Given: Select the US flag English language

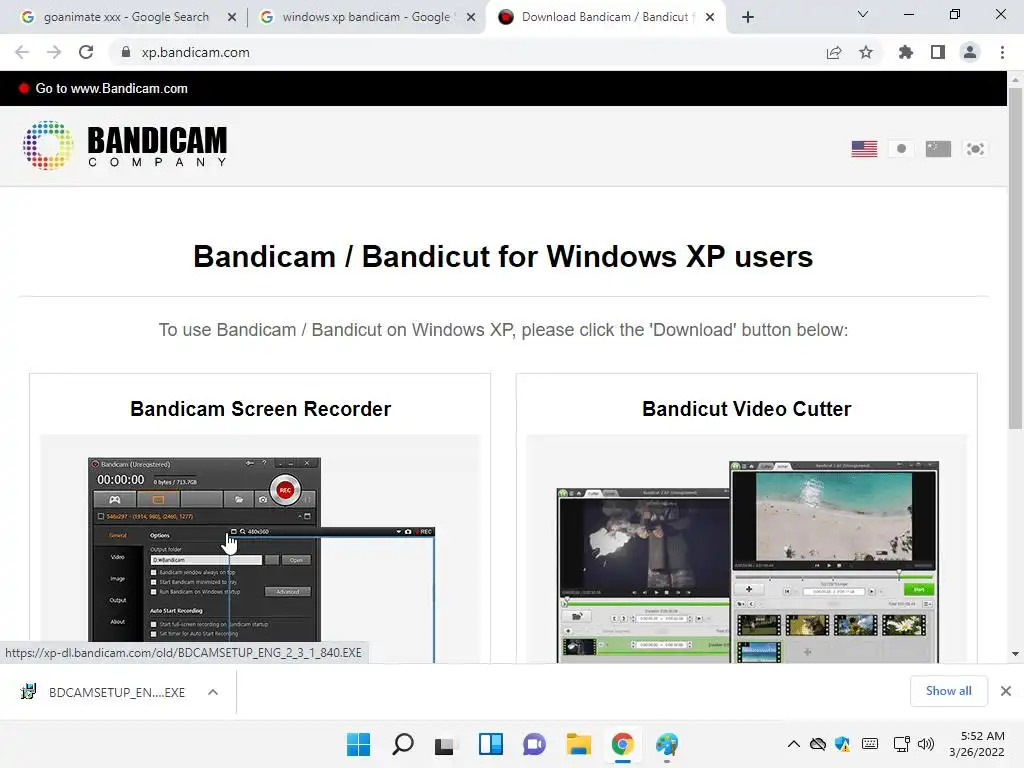Looking at the screenshot, I should pos(864,149).
